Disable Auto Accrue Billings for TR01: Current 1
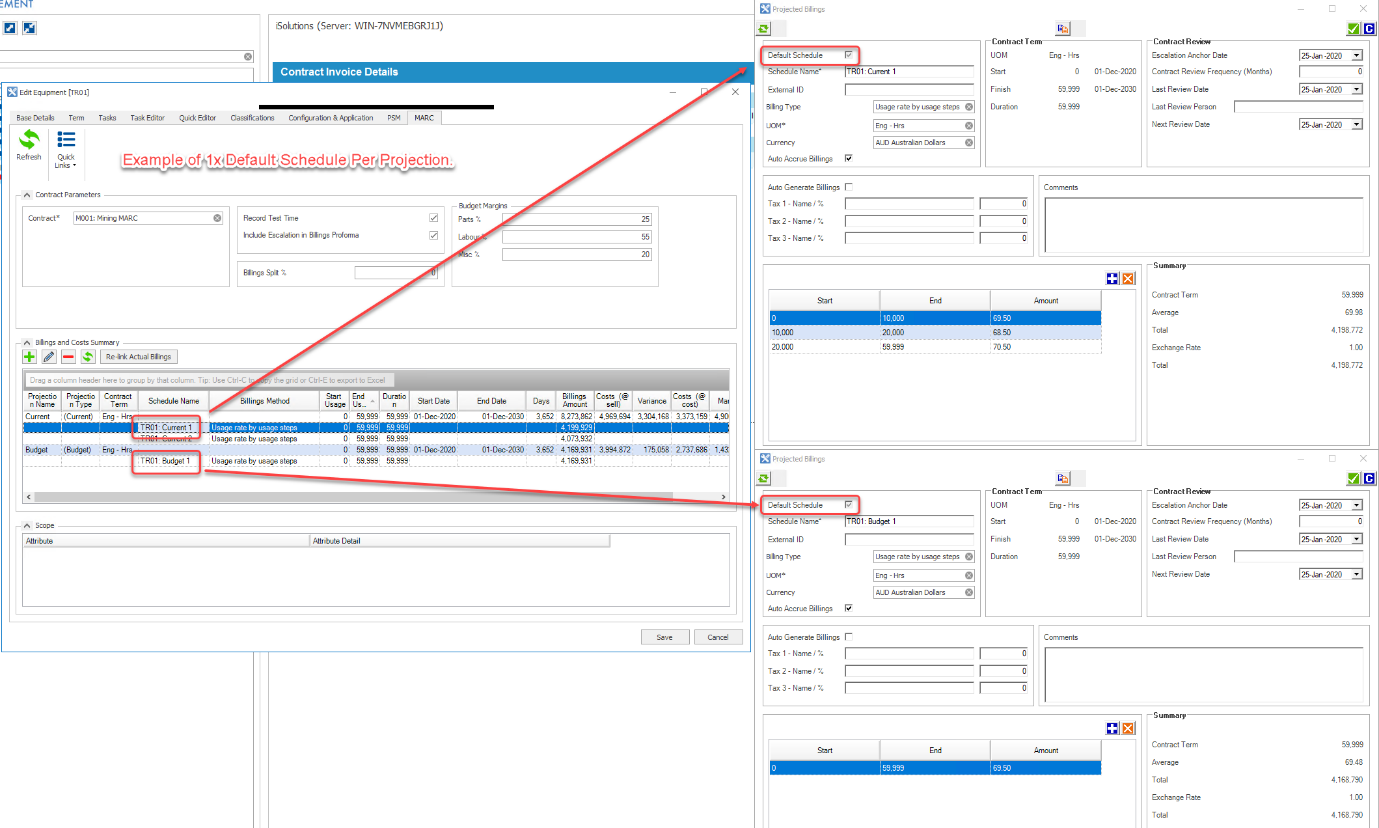Image resolution: width=1379 pixels, height=828 pixels. coord(846,157)
